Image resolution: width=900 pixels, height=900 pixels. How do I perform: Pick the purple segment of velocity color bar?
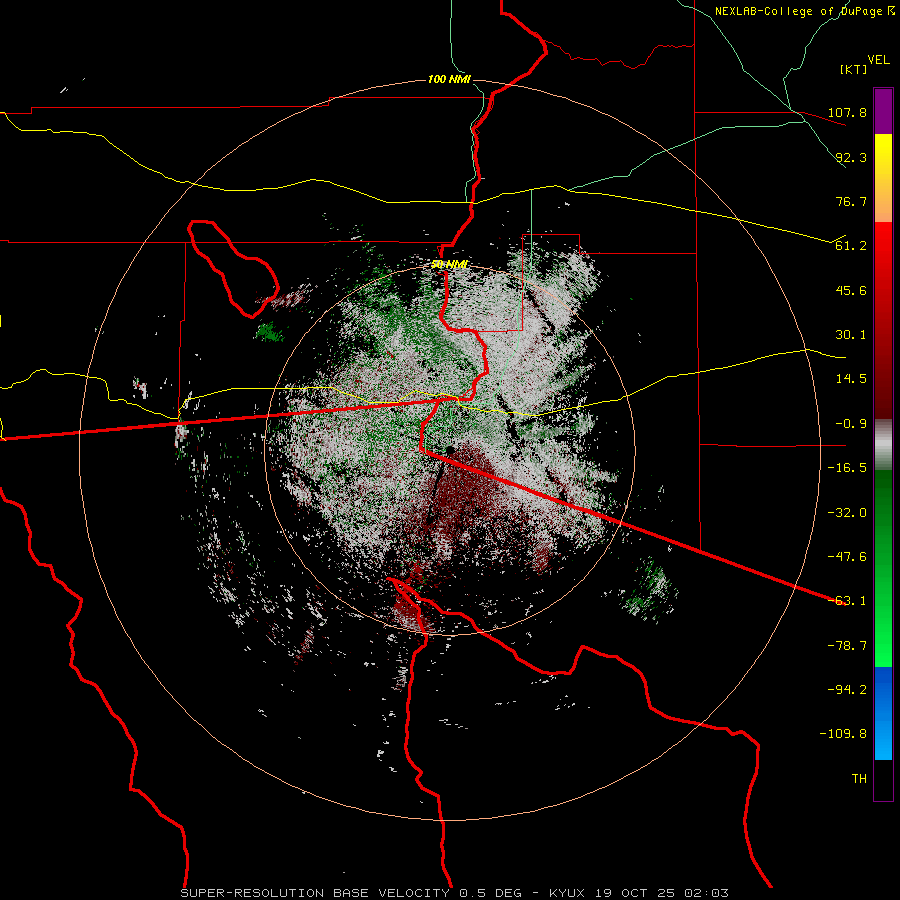click(x=883, y=111)
